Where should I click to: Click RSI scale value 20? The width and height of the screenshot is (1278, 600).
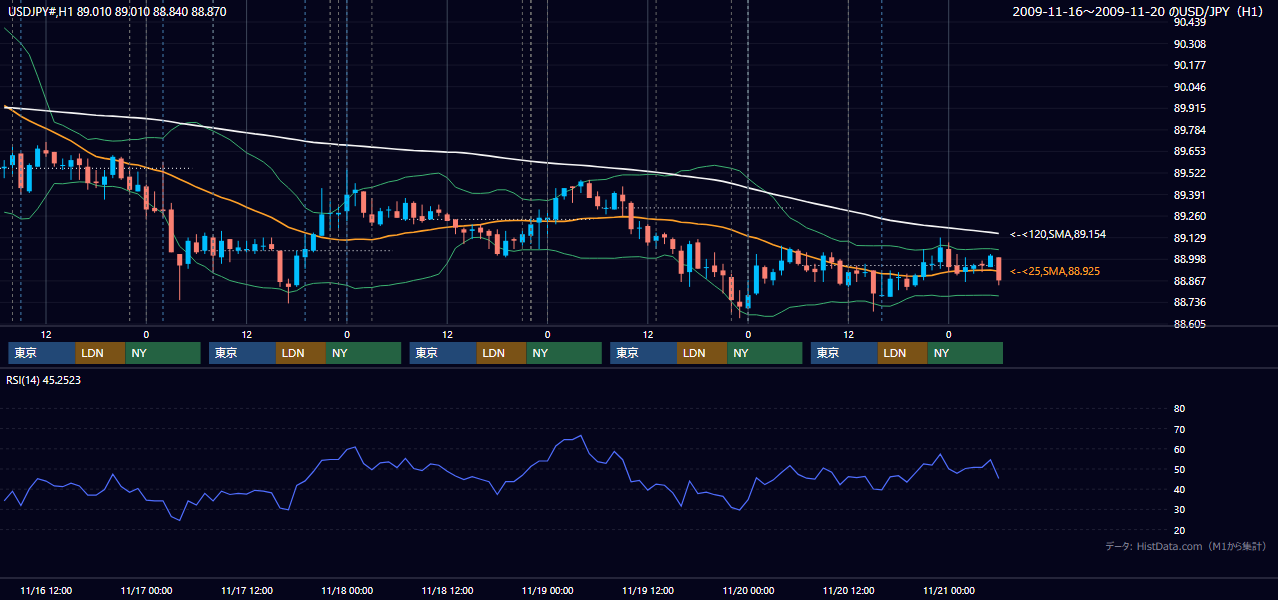click(x=1179, y=530)
